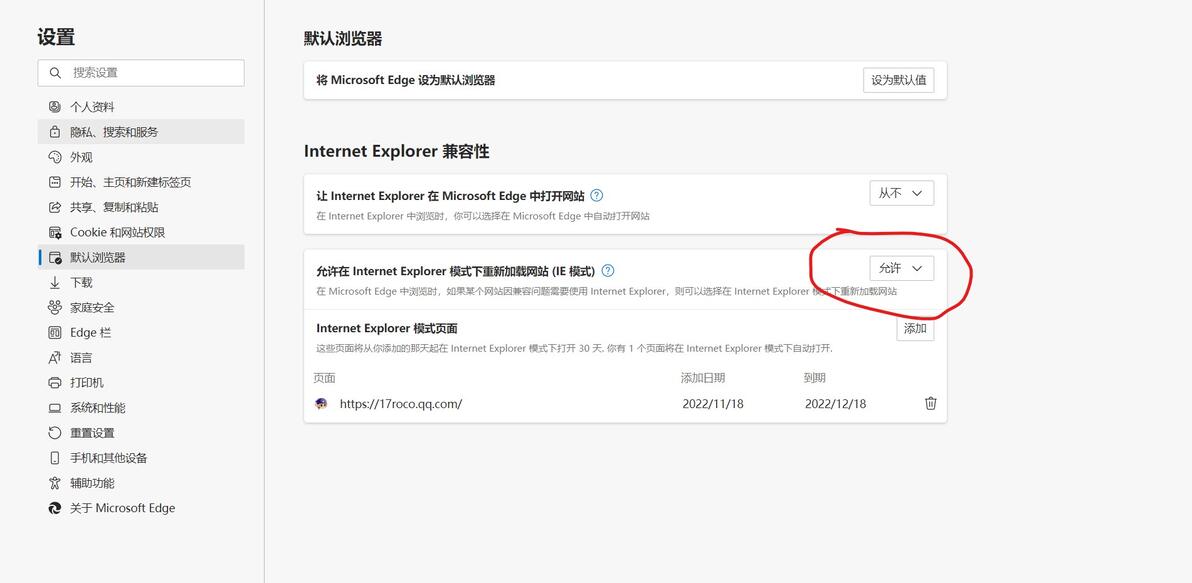Click the 到期 column header
The image size is (1192, 583).
[x=814, y=378]
